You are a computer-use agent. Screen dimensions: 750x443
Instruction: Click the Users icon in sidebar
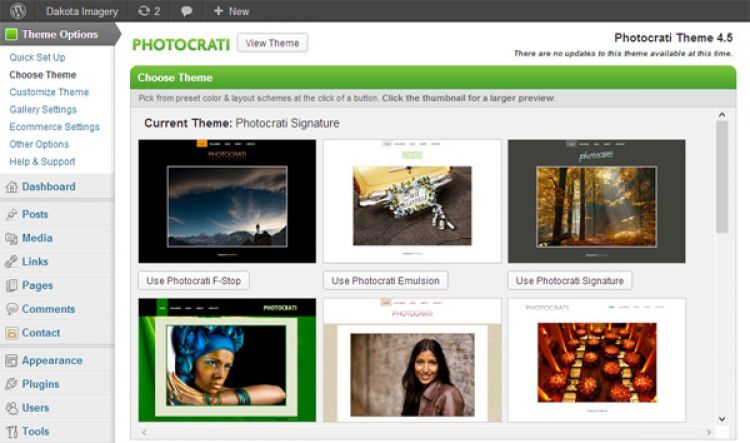point(11,408)
